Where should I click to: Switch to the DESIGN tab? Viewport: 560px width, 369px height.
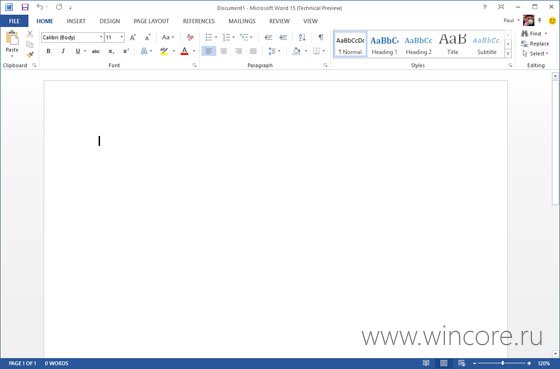coord(110,21)
